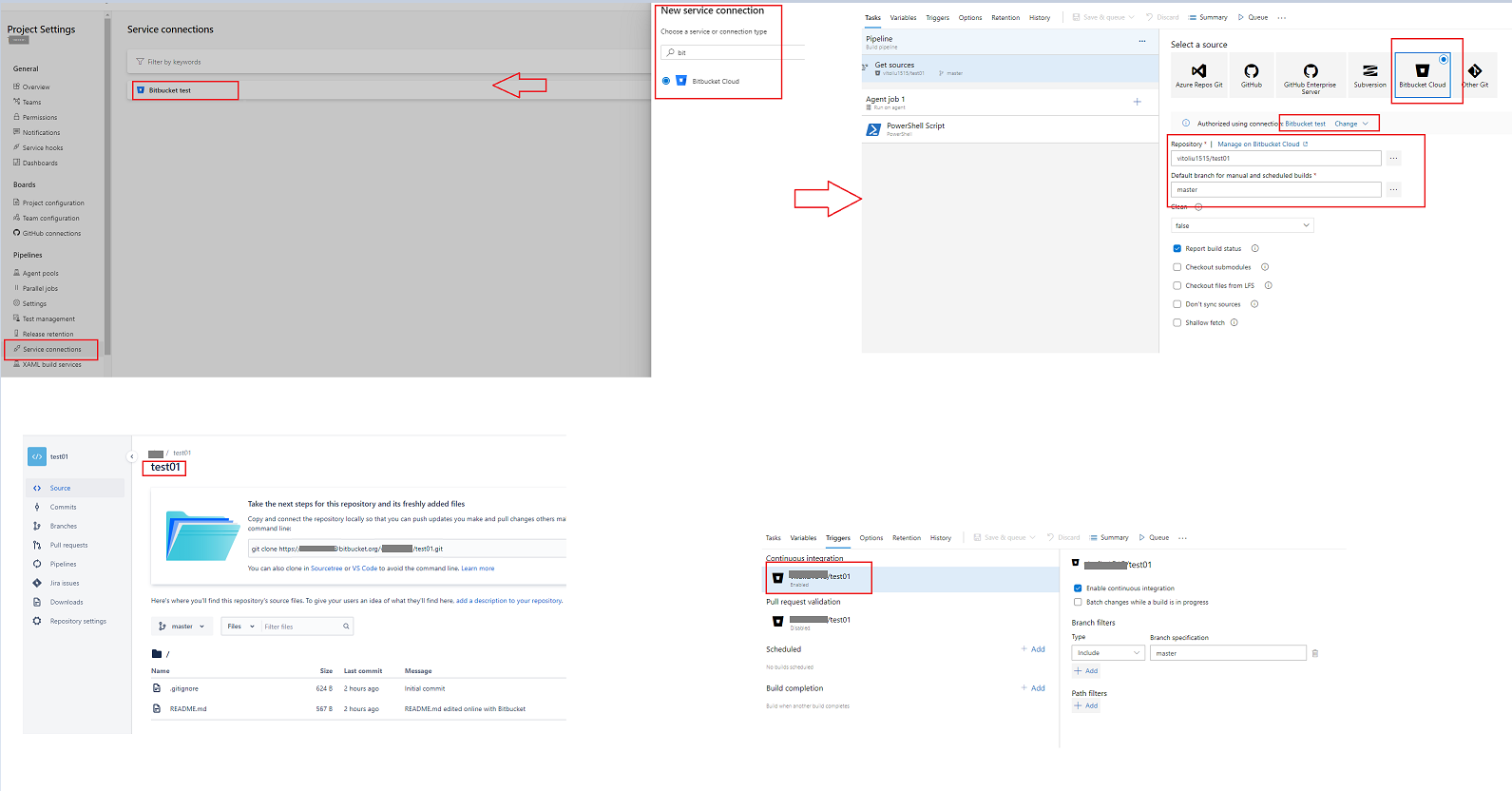Image resolution: width=1512 pixels, height=791 pixels.
Task: Expand the Change connection dropdown
Action: (x=1351, y=124)
